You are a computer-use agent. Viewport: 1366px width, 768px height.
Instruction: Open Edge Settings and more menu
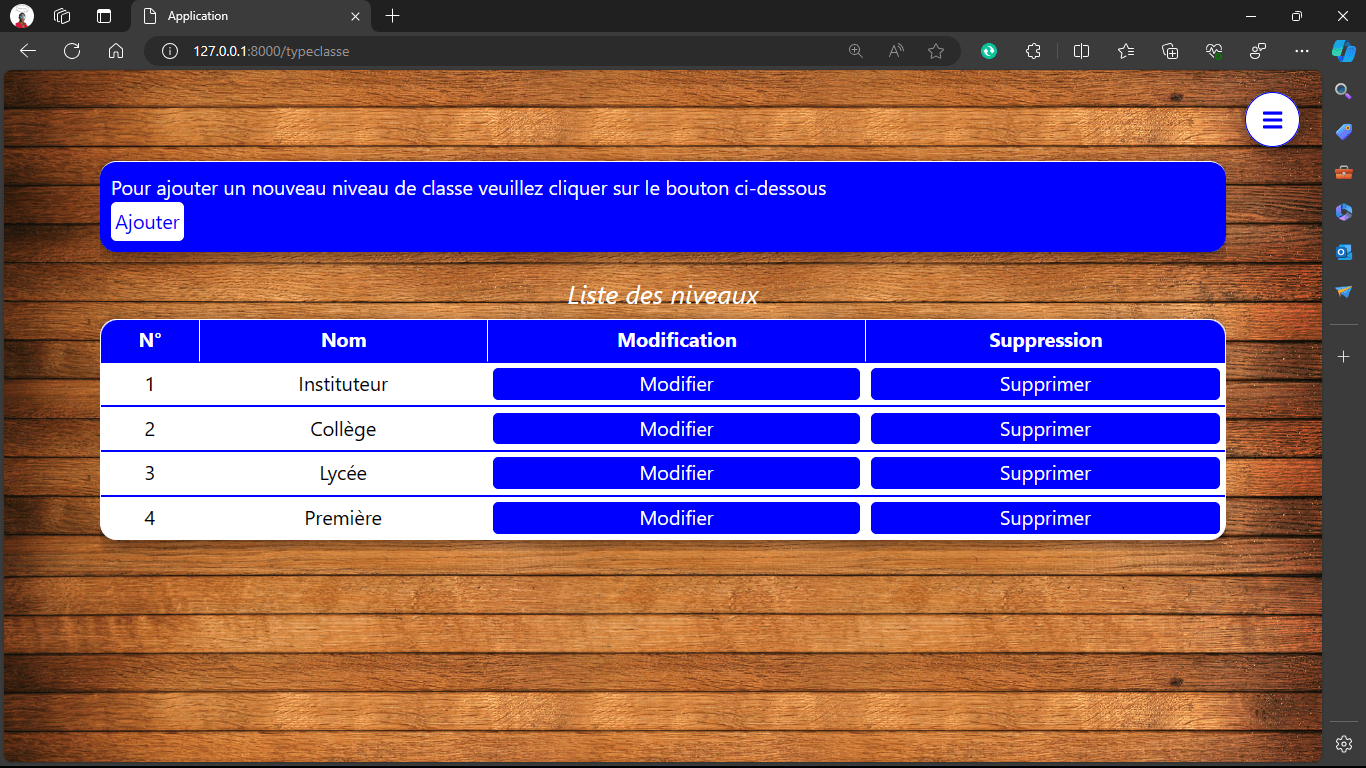click(1301, 51)
